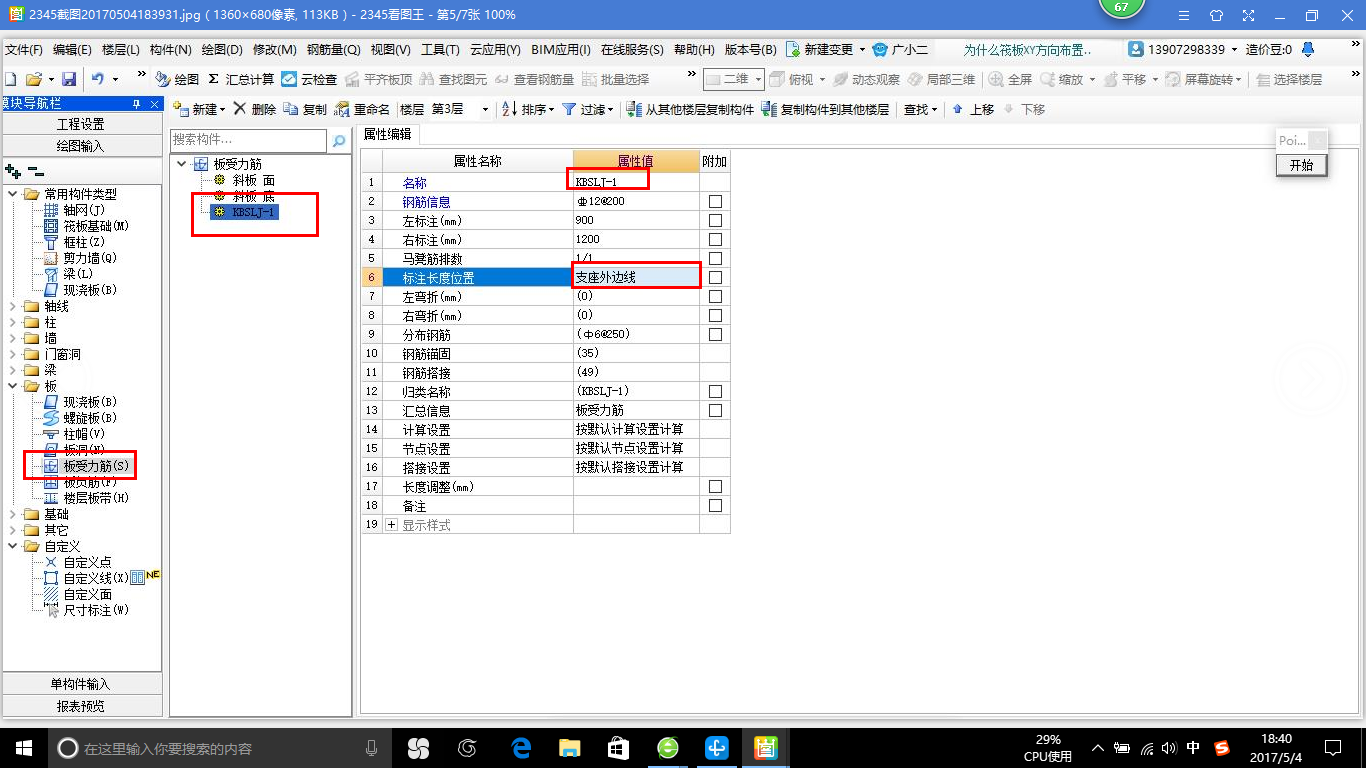Tick 附加 checkbox for 备注 row
Viewport: 1366px width, 768px height.
[x=715, y=505]
